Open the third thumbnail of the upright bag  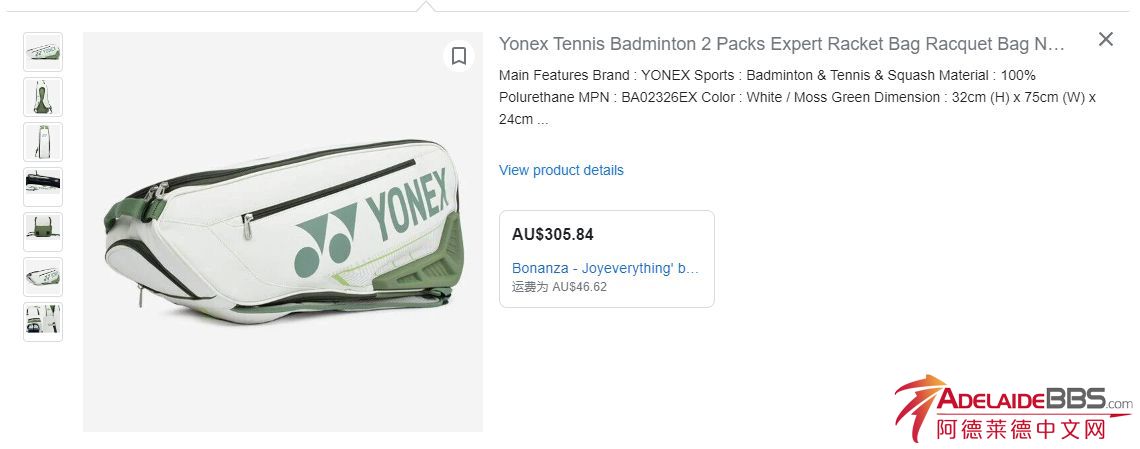[x=43, y=142]
